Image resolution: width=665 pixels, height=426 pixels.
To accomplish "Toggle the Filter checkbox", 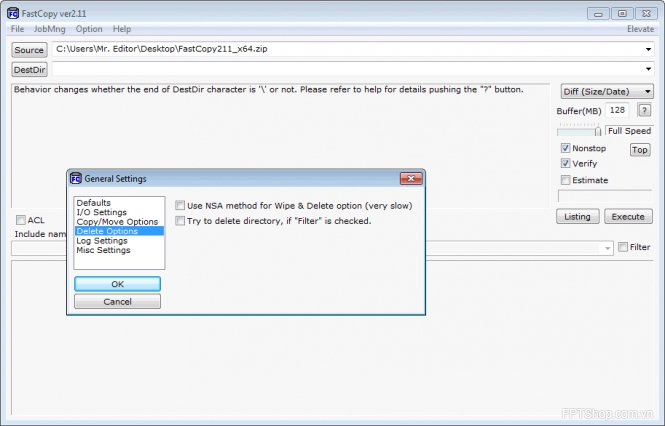I will click(623, 247).
